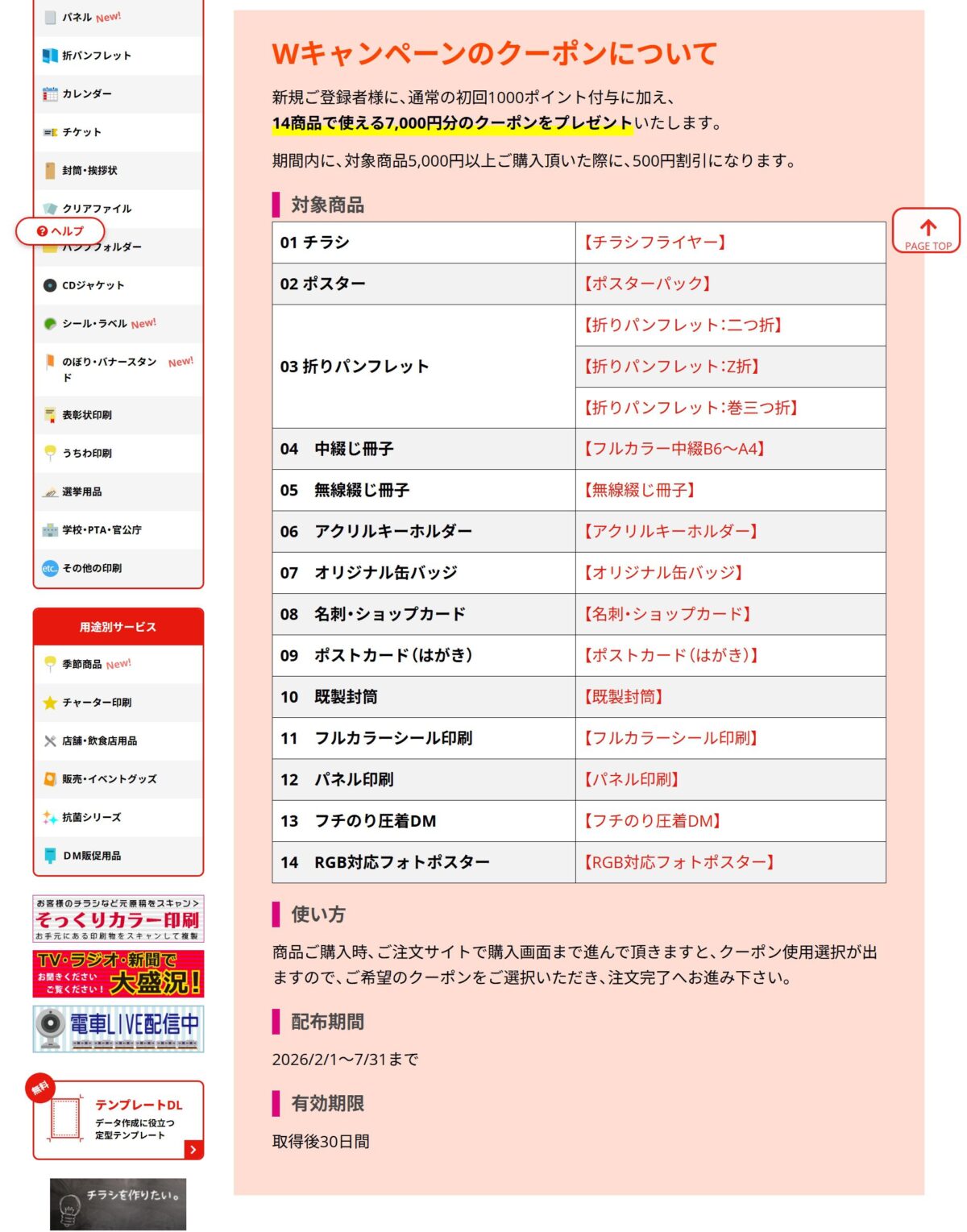Open the 【フルカラーシール印刷】 link
967x1232 pixels.
(x=670, y=737)
